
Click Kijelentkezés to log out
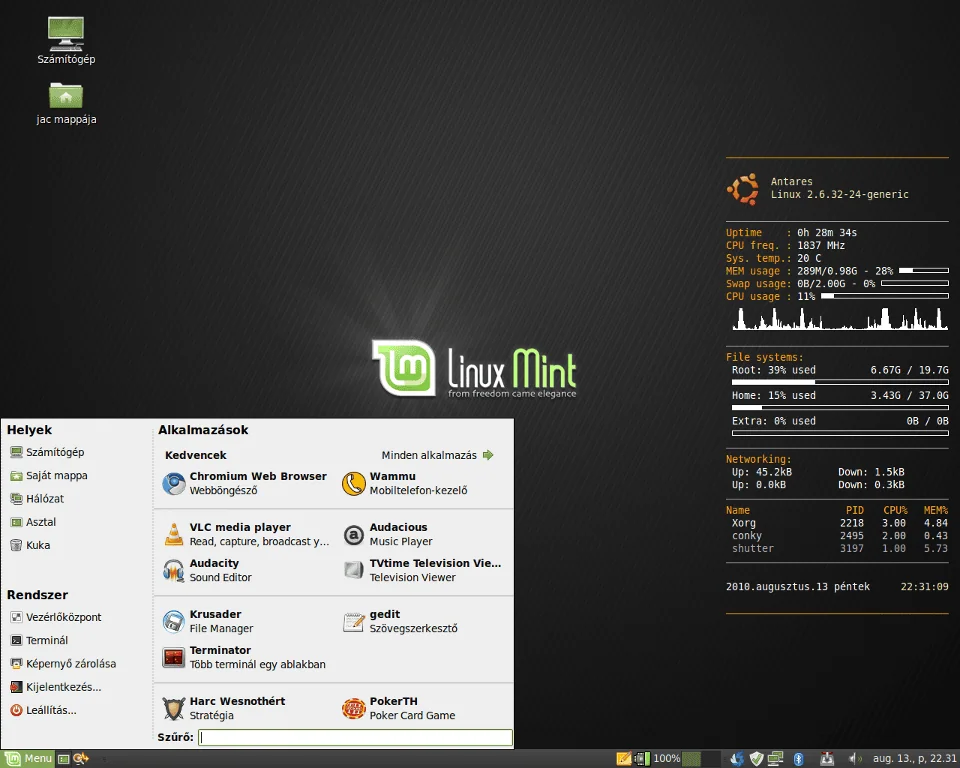click(60, 687)
